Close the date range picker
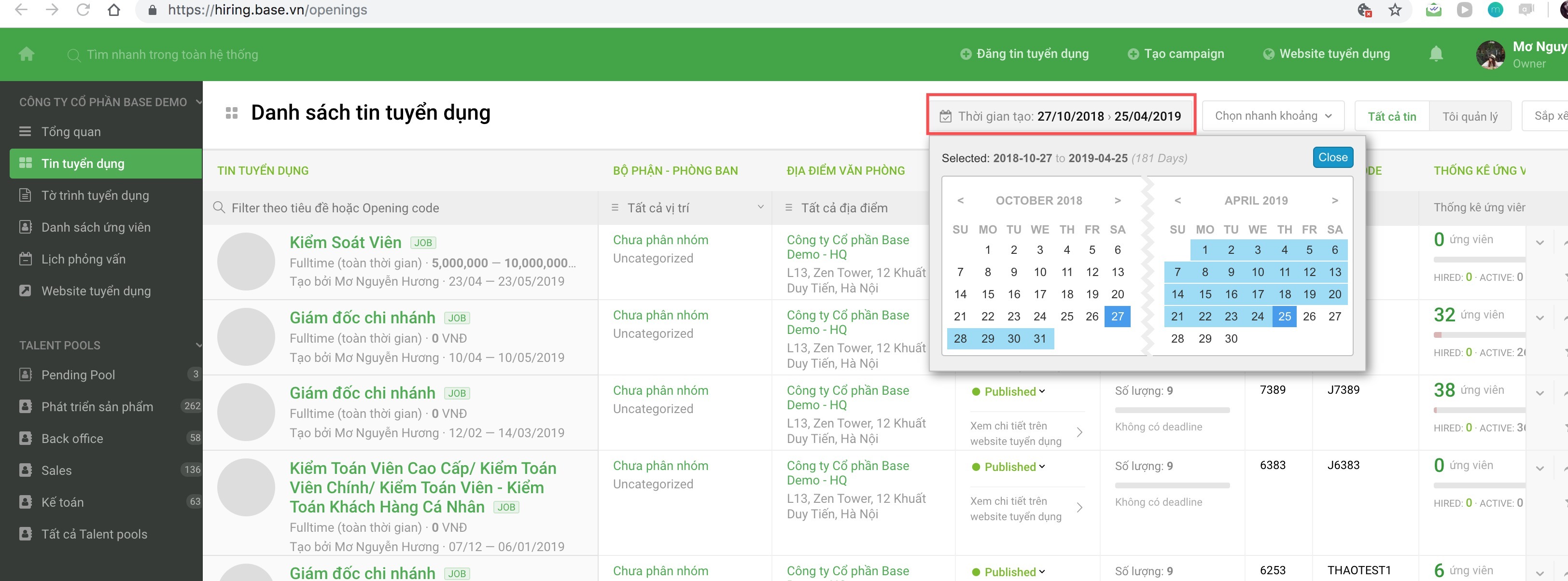 [1332, 158]
